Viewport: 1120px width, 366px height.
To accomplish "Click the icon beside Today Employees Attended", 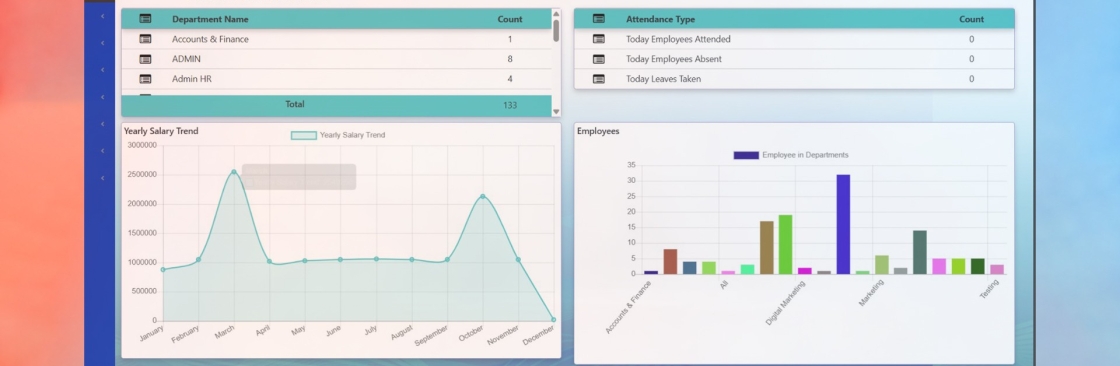I will coord(599,39).
